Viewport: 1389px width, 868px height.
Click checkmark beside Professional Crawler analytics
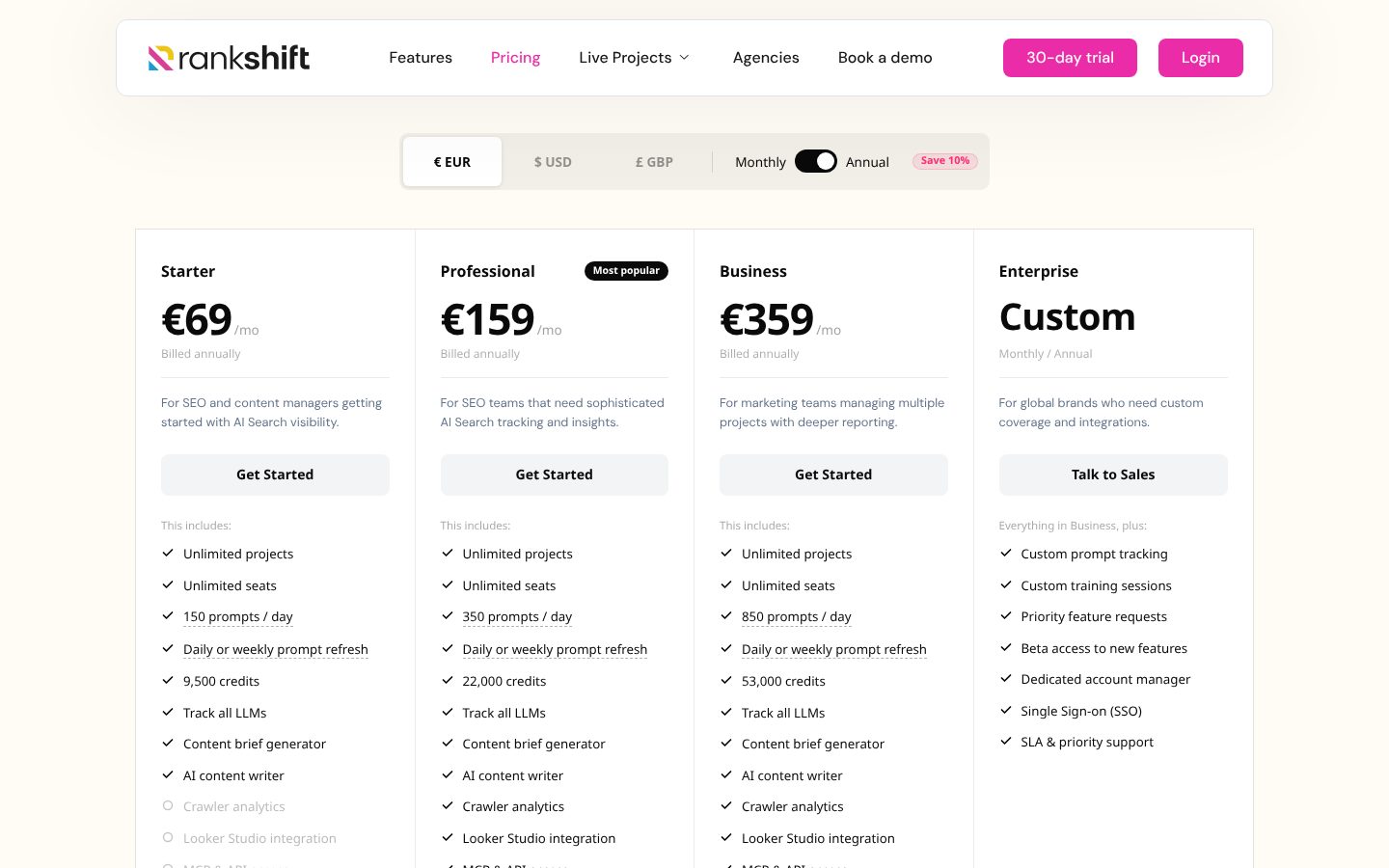(x=448, y=805)
